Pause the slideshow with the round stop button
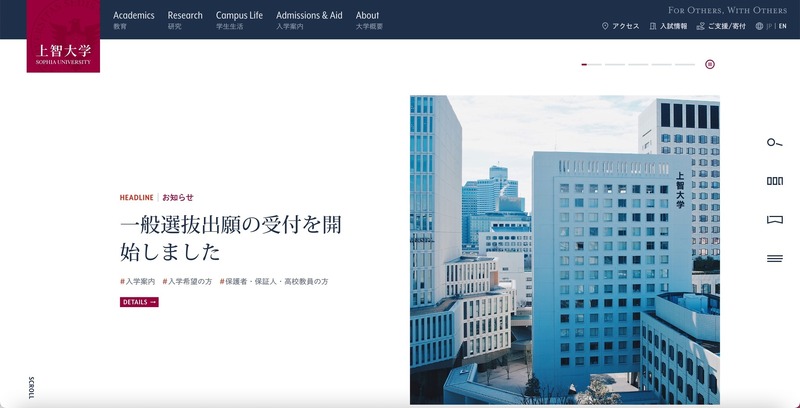Screen dimensions: 800x408 click(x=710, y=64)
